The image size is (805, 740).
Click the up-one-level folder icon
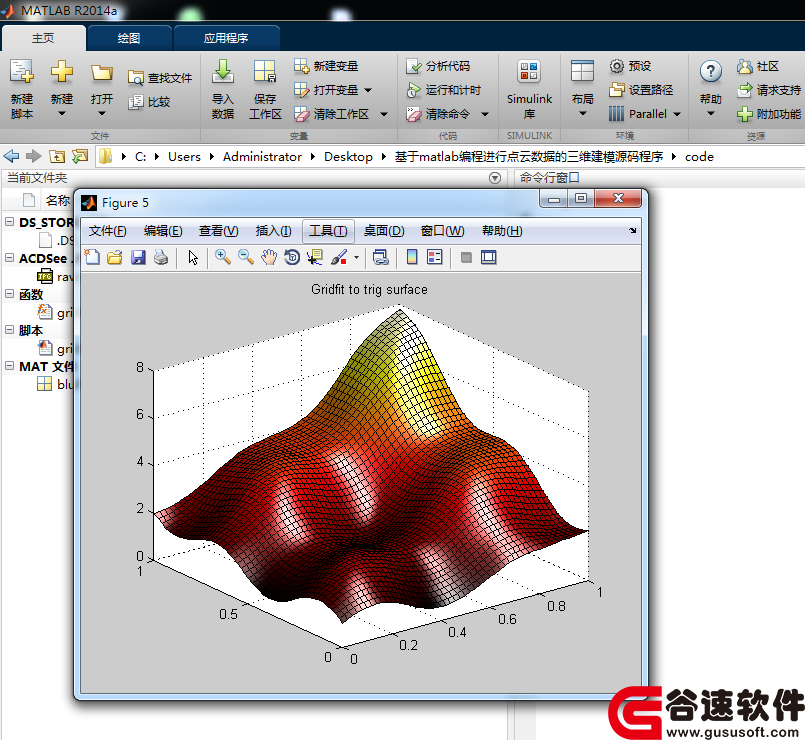(57, 156)
